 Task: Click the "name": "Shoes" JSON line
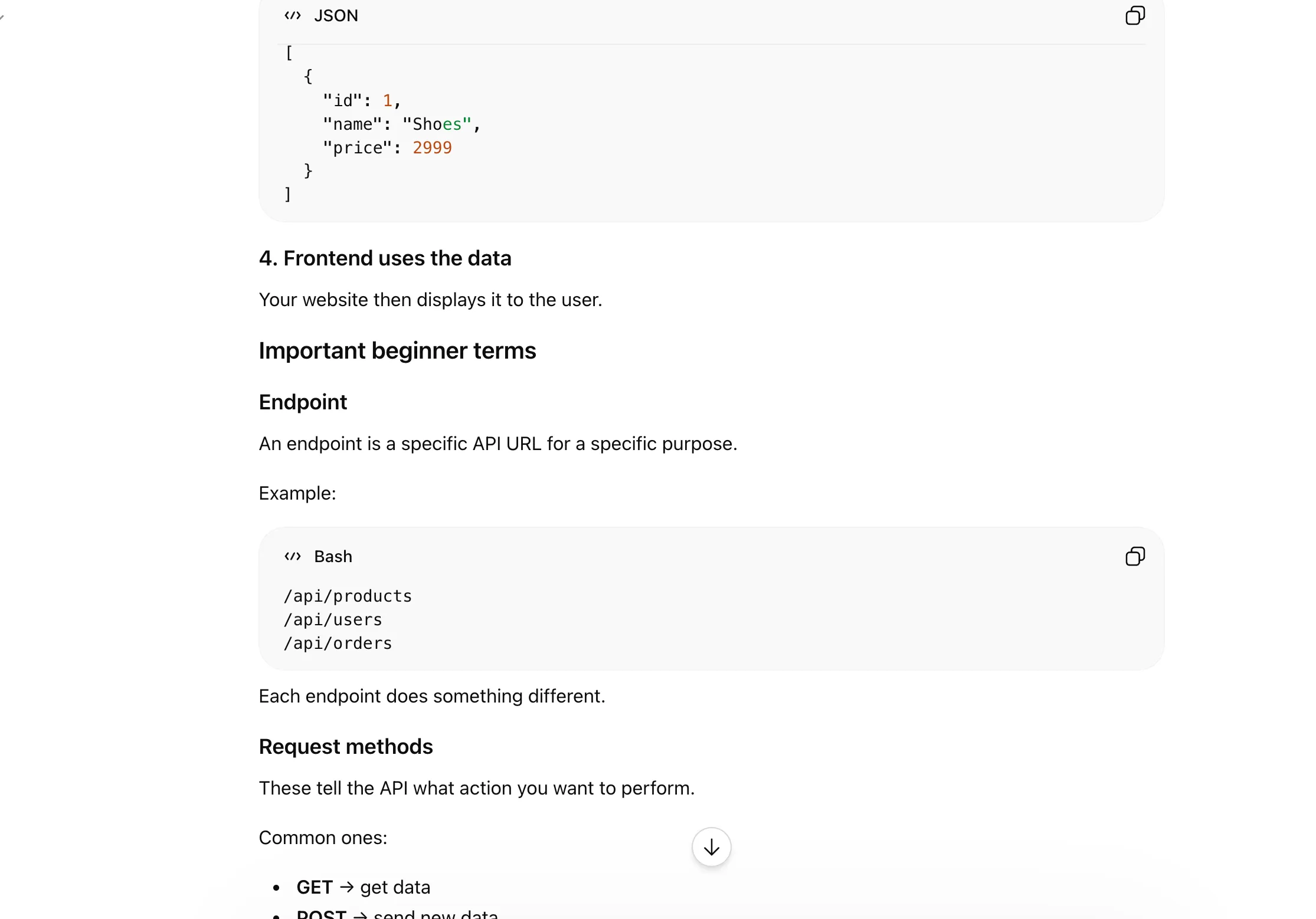[x=401, y=124]
